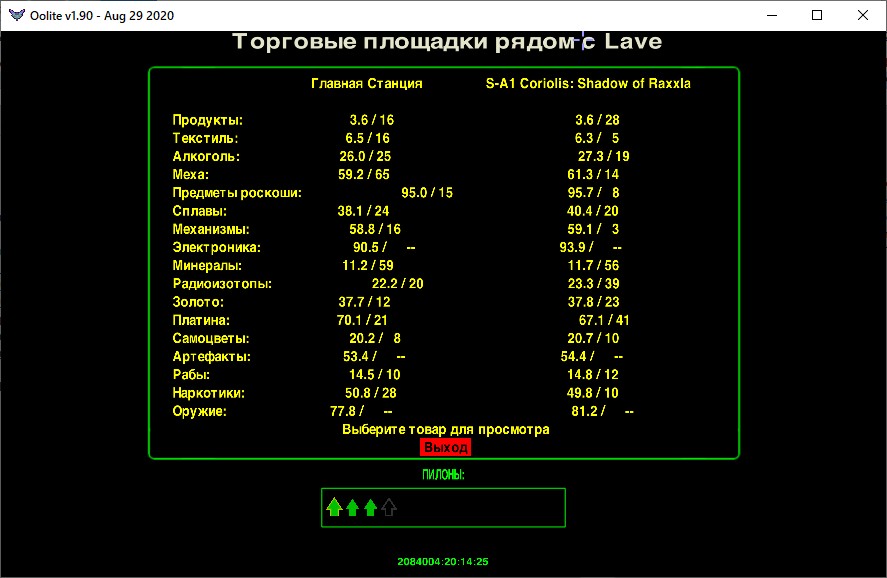
Task: Click the Shadow of Raxxla station header
Action: tap(588, 84)
